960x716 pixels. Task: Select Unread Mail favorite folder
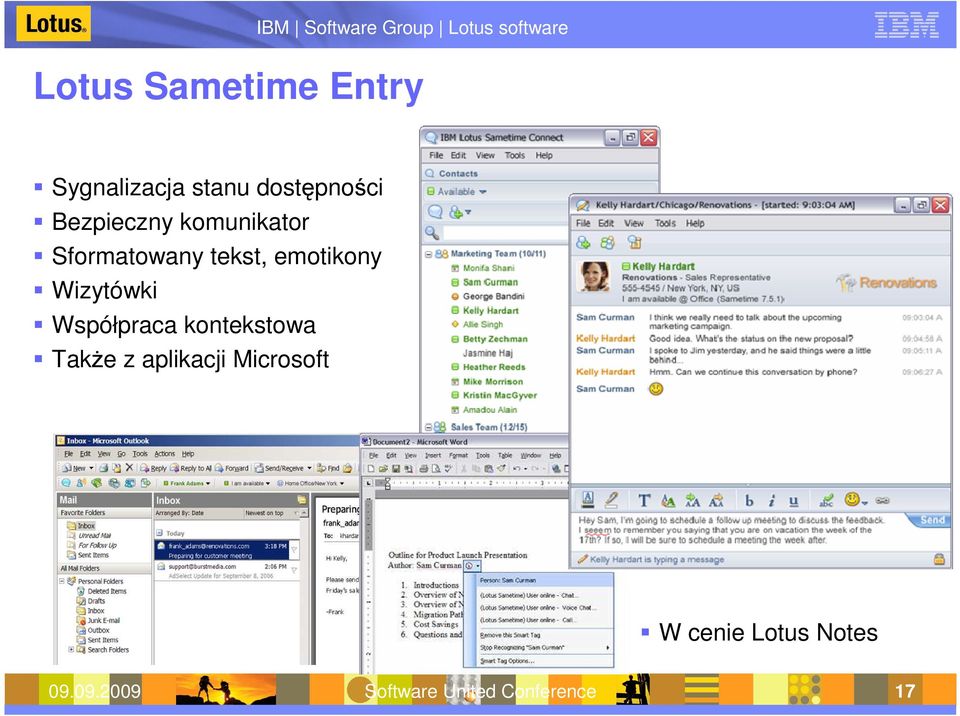89,535
